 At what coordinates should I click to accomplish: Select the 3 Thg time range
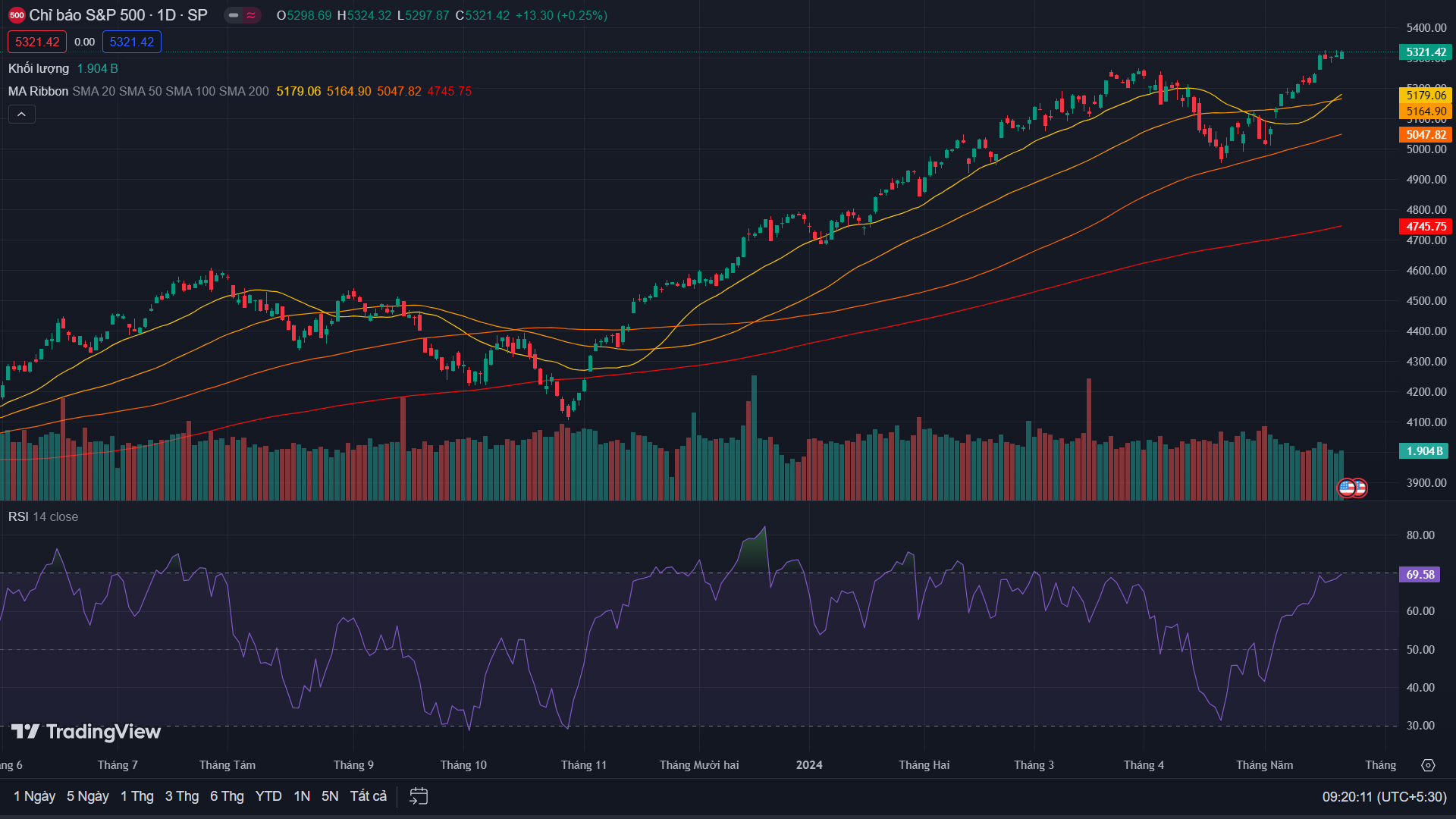[x=182, y=796]
